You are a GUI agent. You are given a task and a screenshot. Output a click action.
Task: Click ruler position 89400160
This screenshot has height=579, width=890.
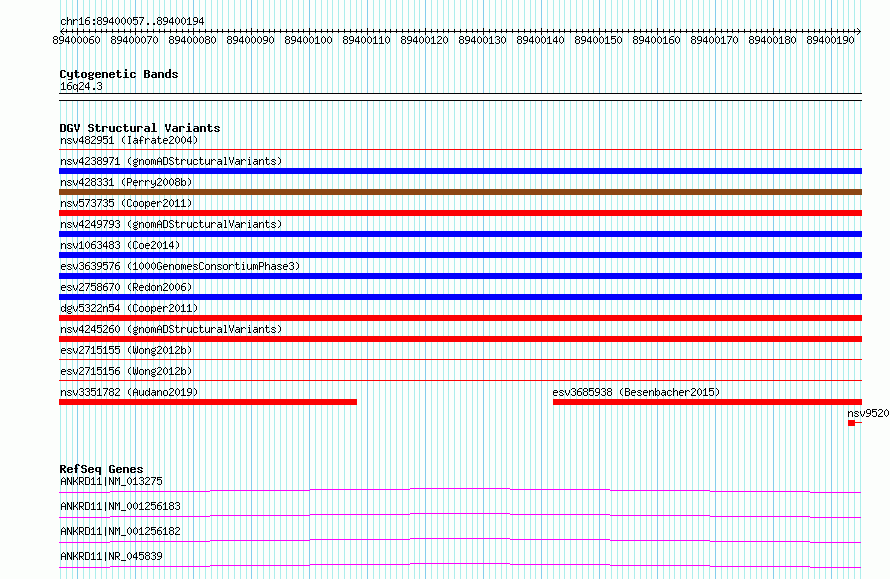click(x=656, y=40)
